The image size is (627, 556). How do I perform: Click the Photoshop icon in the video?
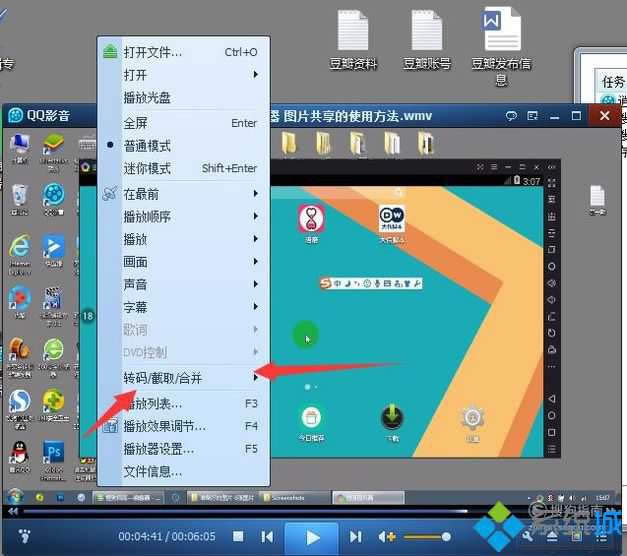pyautogui.click(x=54, y=452)
